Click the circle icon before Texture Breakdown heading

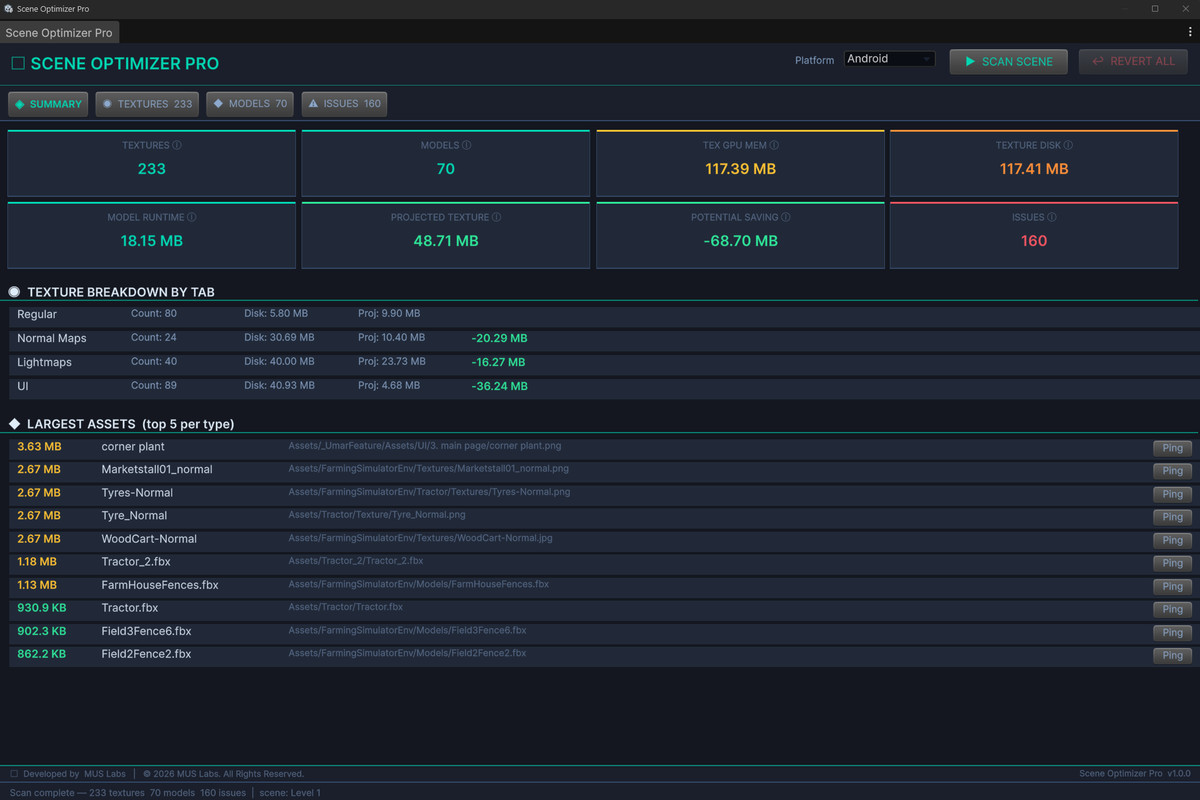click(14, 292)
